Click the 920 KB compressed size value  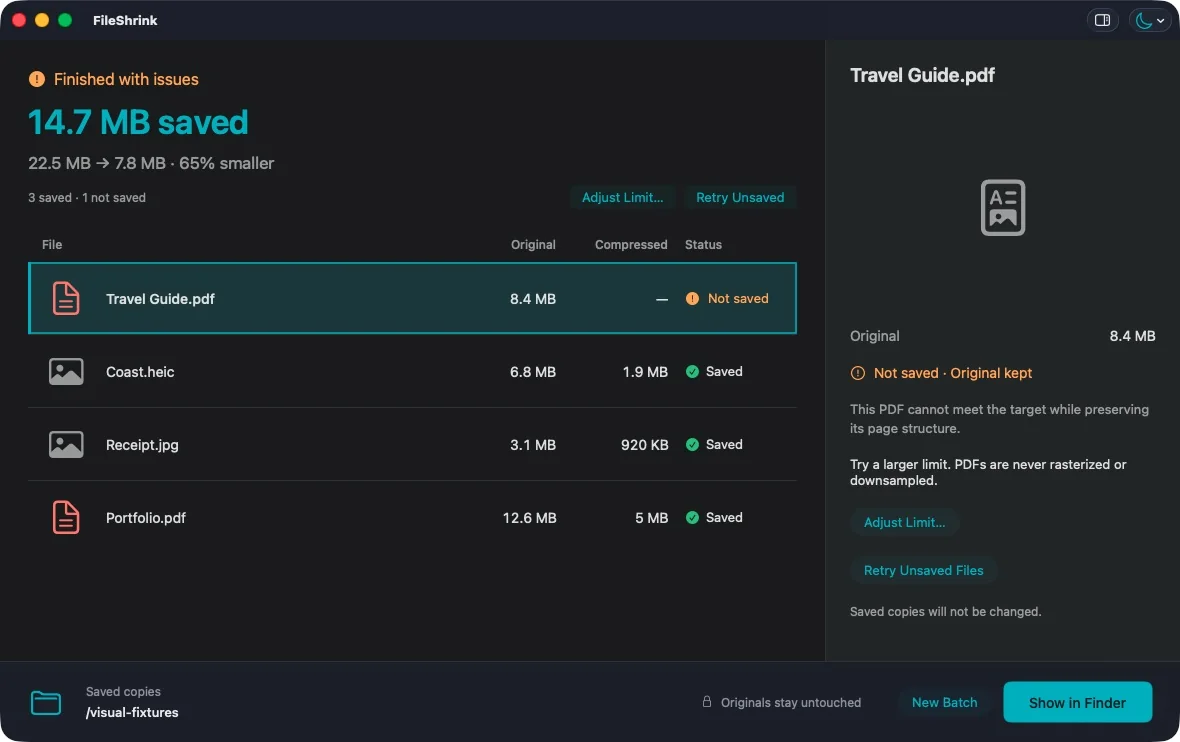(x=644, y=445)
